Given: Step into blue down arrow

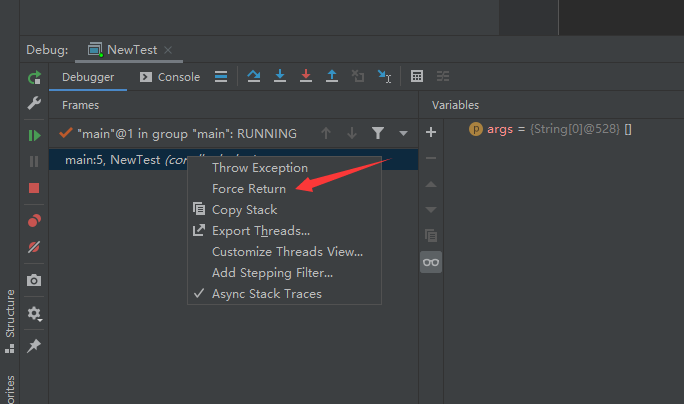Looking at the screenshot, I should [280, 76].
